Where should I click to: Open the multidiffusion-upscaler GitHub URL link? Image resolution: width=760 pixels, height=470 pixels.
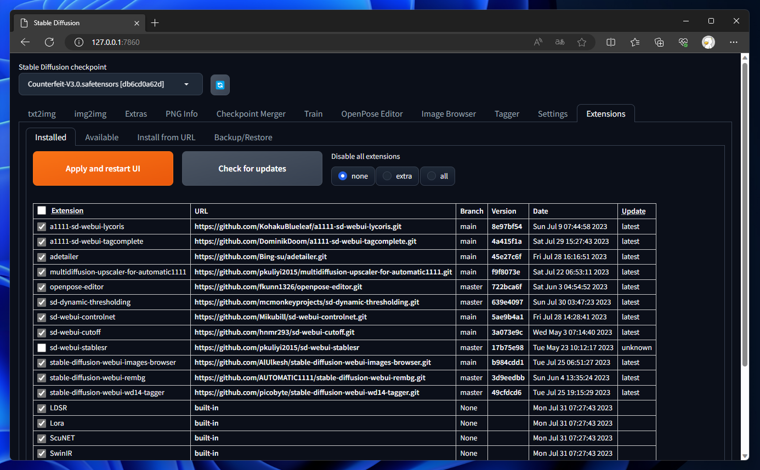click(x=323, y=272)
